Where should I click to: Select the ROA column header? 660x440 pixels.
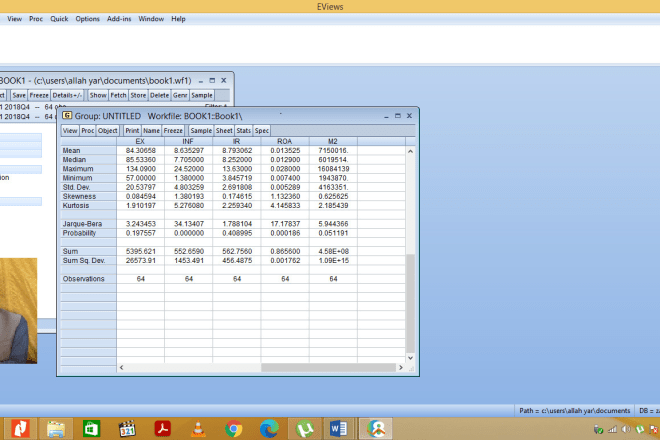(x=285, y=141)
